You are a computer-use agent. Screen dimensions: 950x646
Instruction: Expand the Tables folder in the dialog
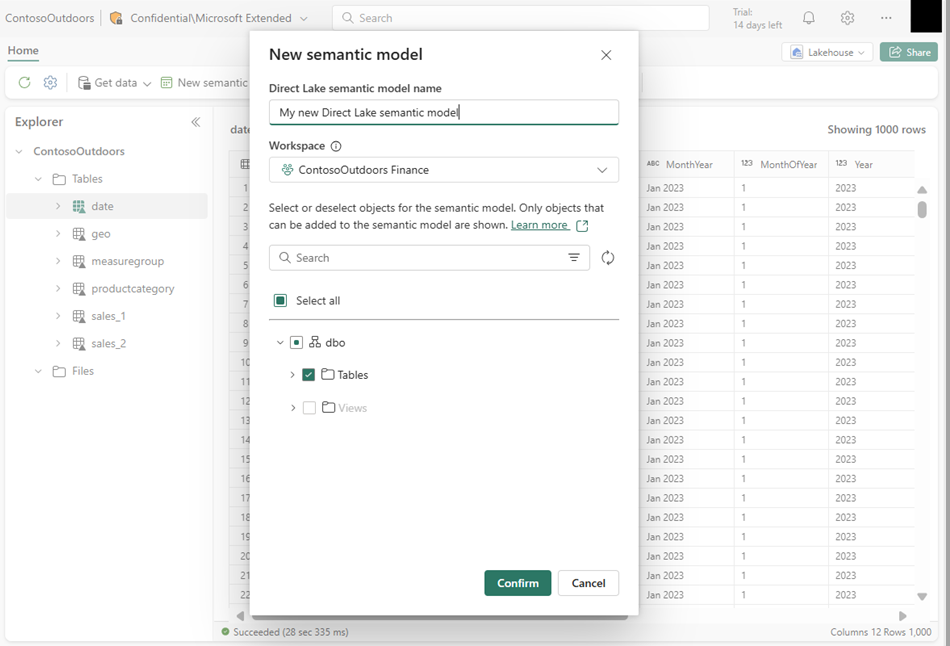pyautogui.click(x=292, y=375)
